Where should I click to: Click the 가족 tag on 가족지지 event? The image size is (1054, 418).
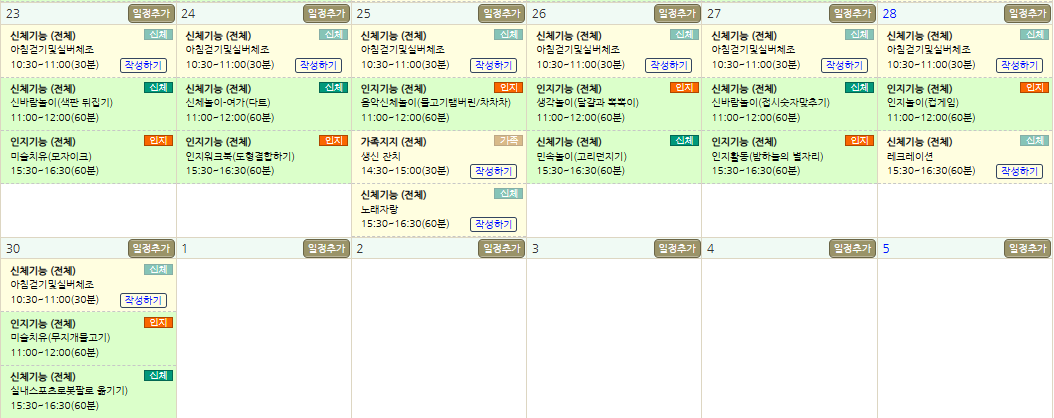click(509, 141)
